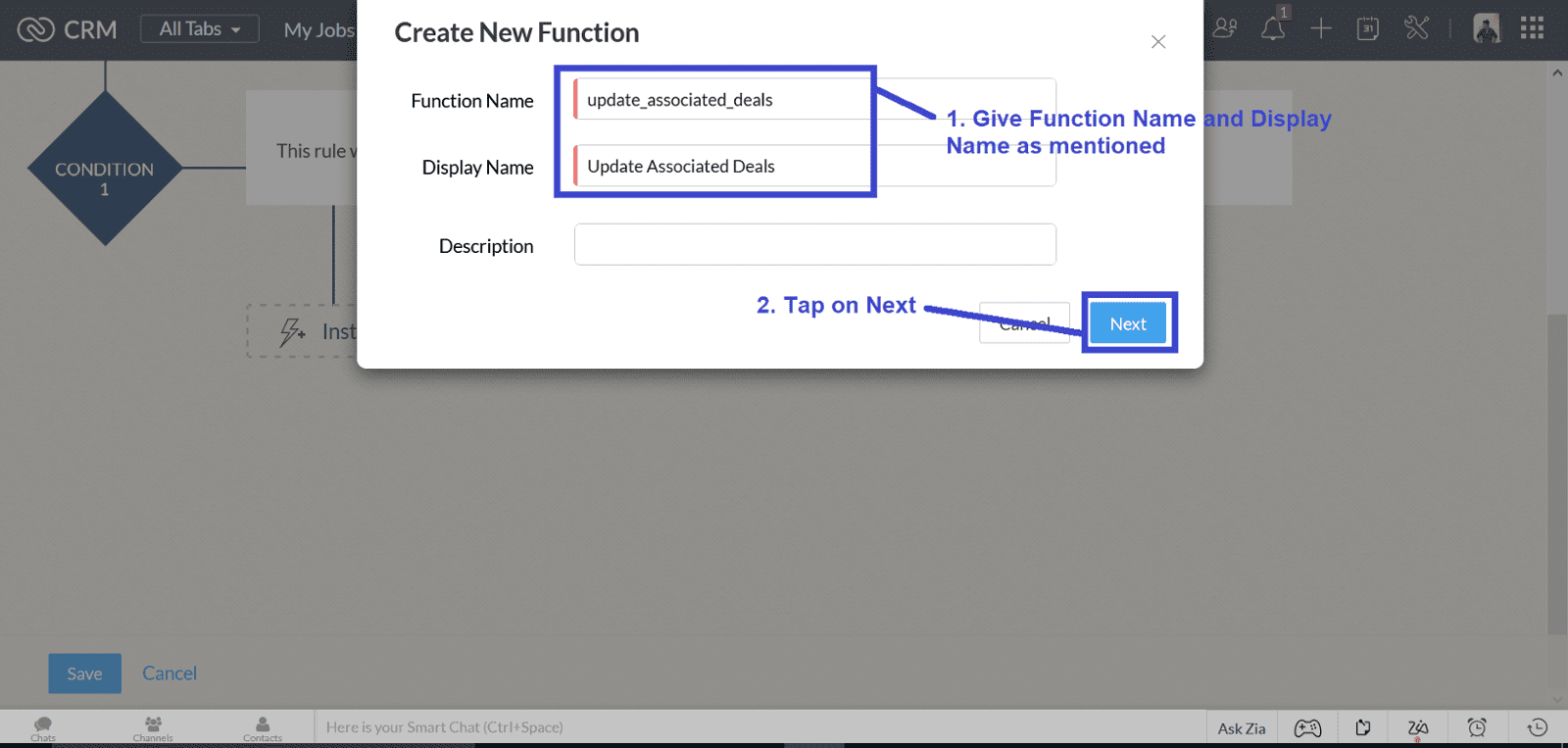1568x748 pixels.
Task: Click the Cancel link beside Save
Action: pos(170,673)
